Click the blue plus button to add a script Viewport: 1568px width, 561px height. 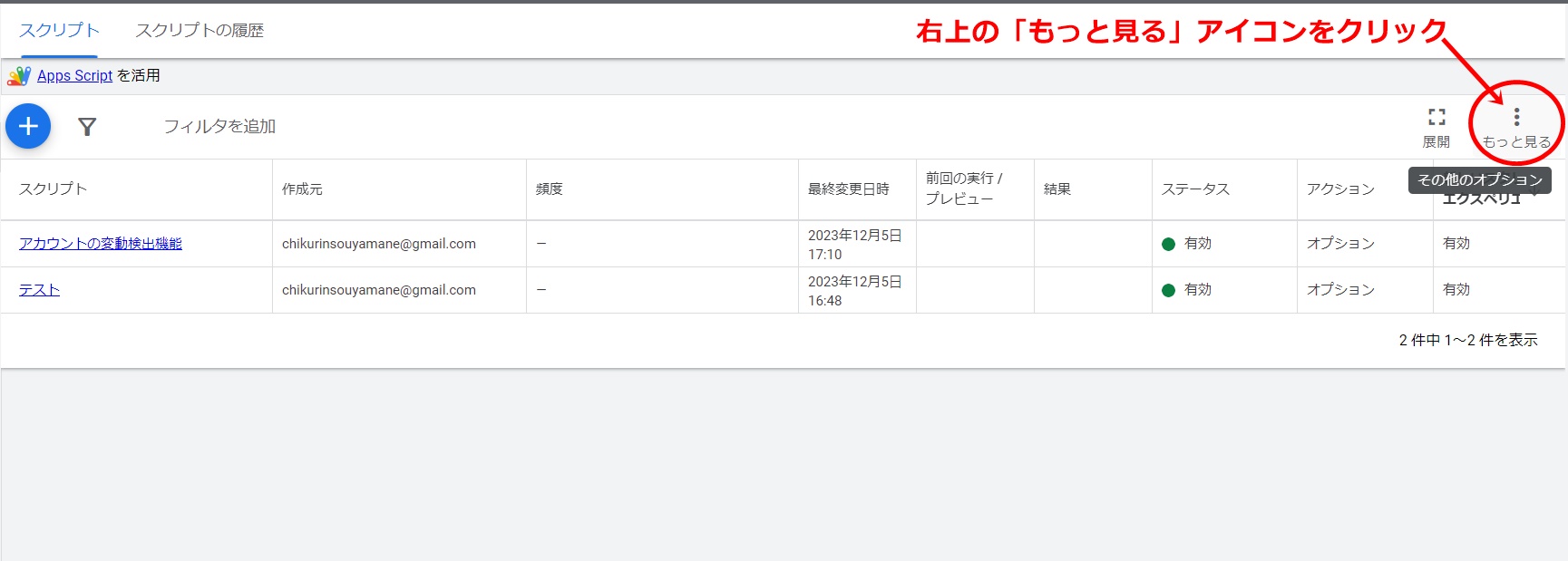[28, 126]
